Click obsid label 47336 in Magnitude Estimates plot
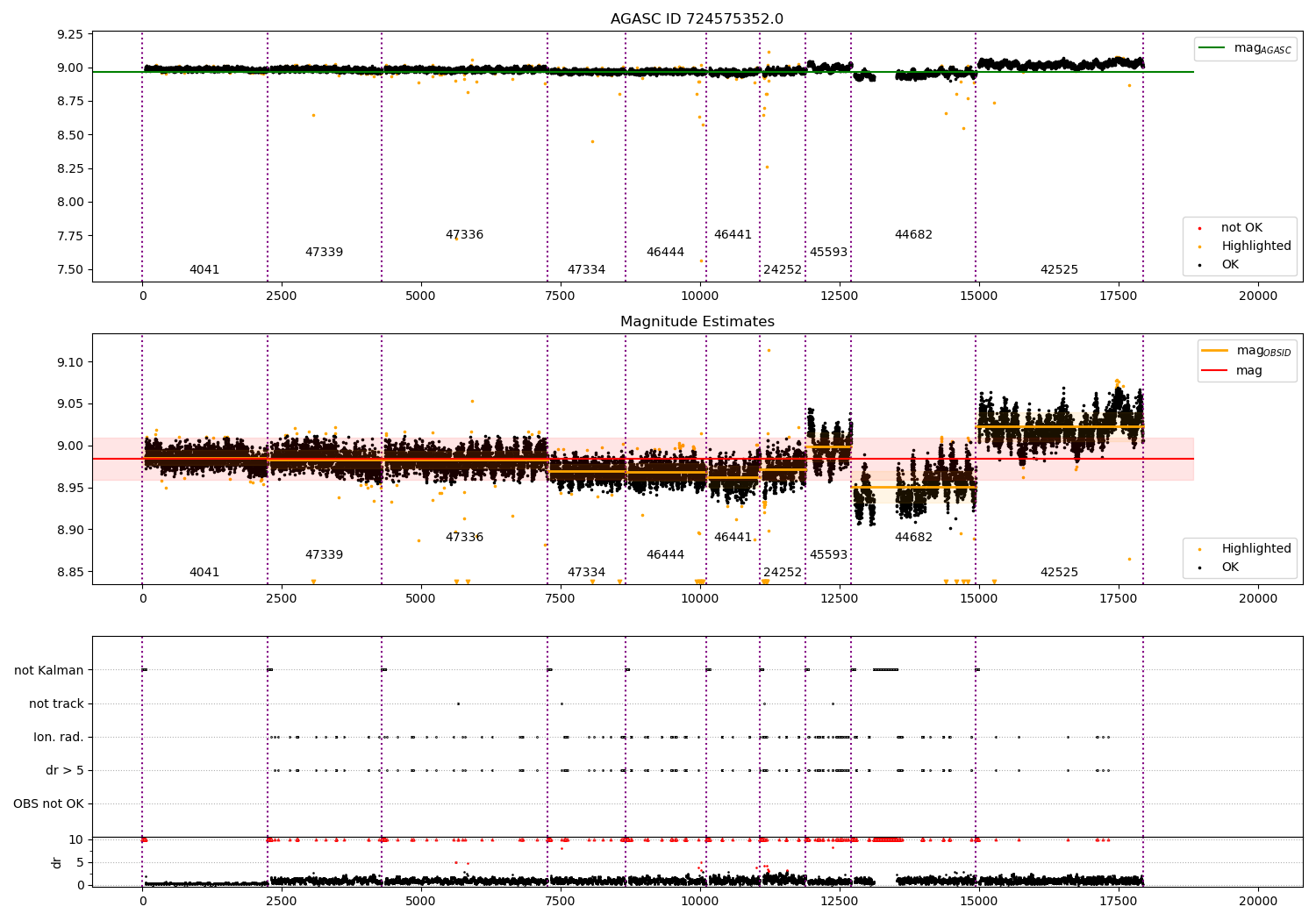Image resolution: width=1316 pixels, height=921 pixels. click(x=464, y=538)
